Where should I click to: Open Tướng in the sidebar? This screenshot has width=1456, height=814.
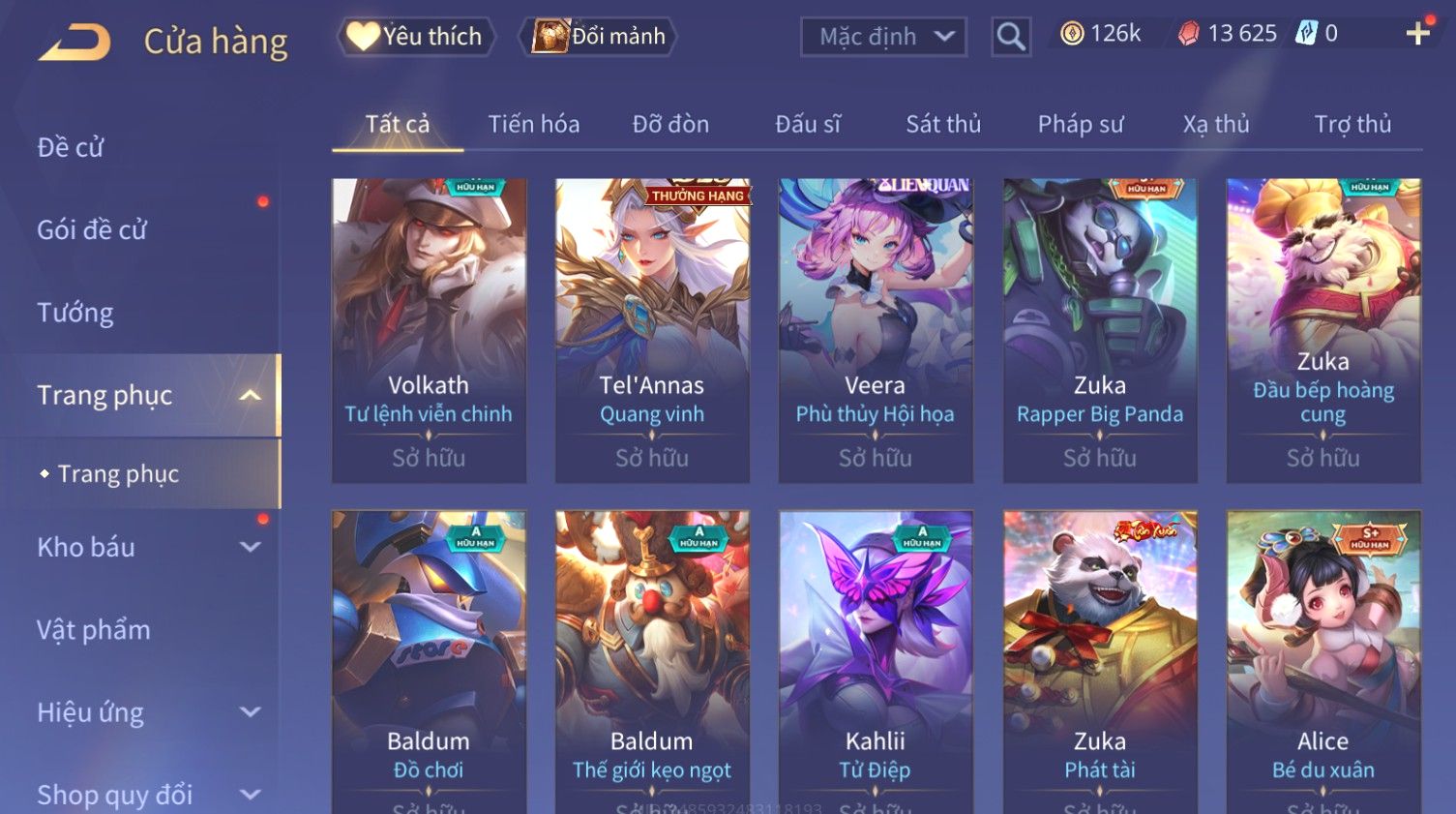click(75, 313)
